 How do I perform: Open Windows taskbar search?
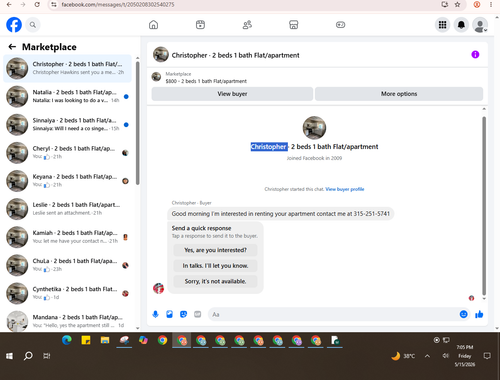tap(28, 356)
